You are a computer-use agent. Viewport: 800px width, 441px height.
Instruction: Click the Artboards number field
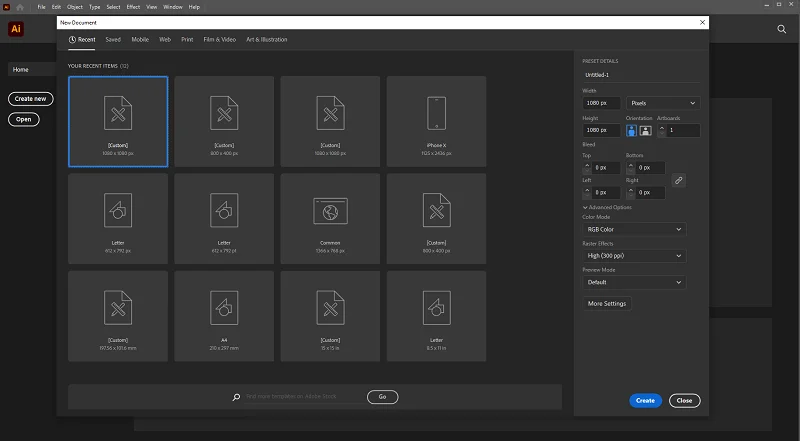pyautogui.click(x=683, y=130)
